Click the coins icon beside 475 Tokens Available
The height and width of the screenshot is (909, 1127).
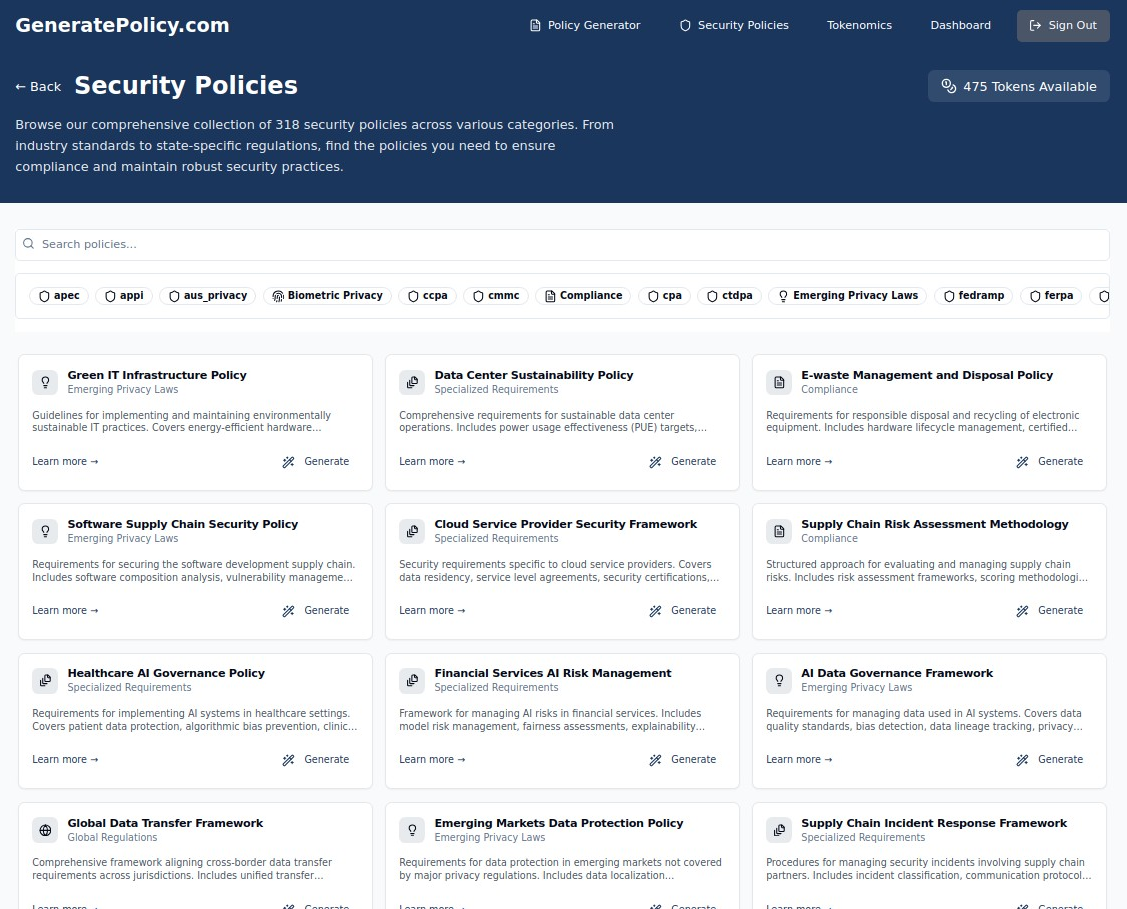[x=949, y=87]
